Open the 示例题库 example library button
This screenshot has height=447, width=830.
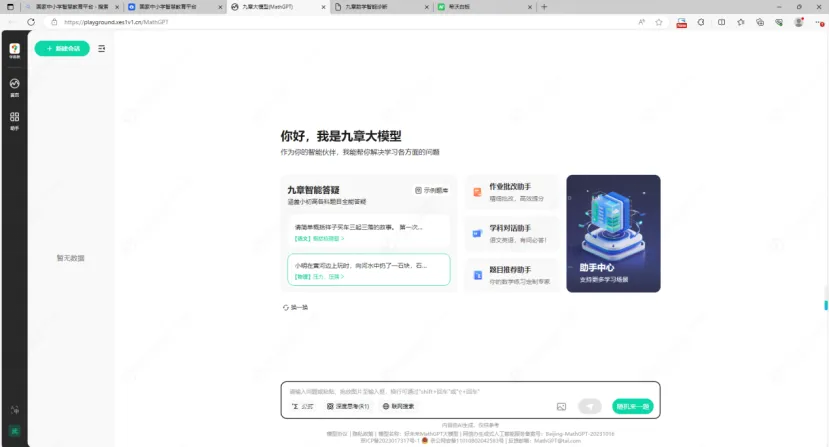click(431, 190)
